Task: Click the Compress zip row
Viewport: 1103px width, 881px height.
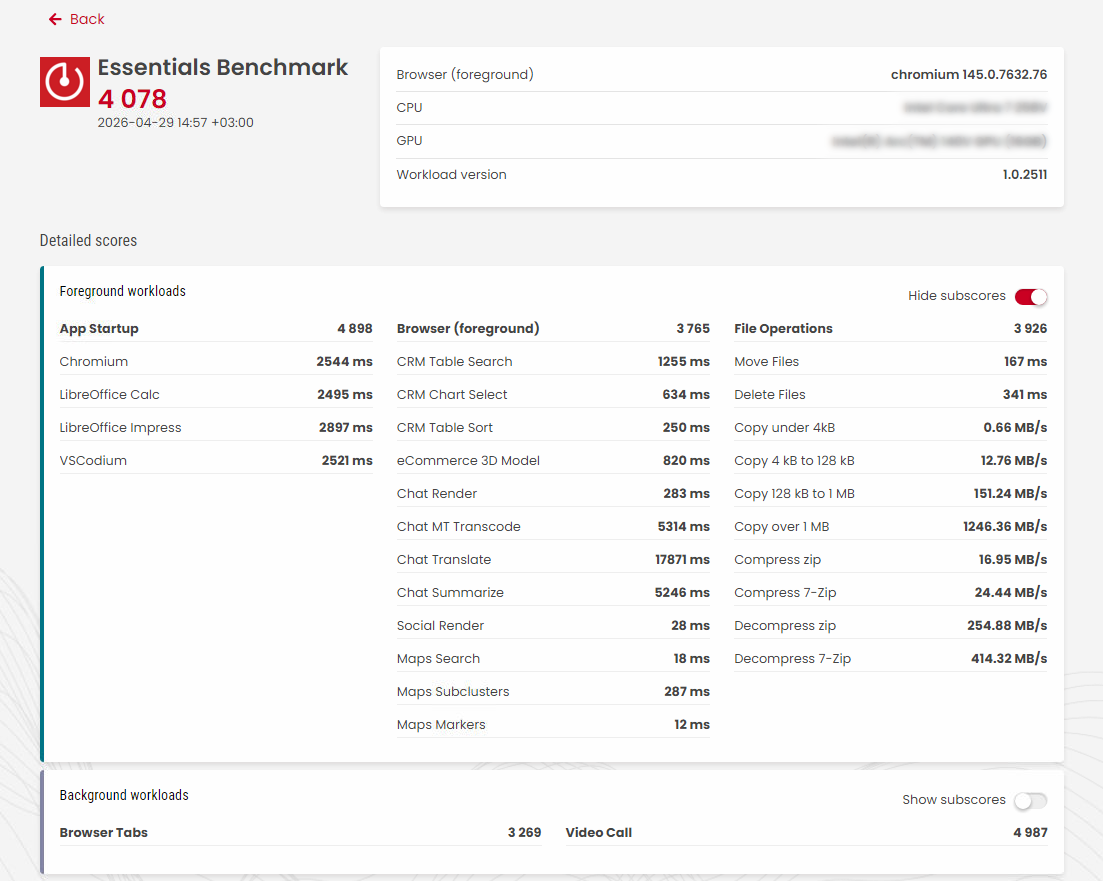Action: click(891, 560)
